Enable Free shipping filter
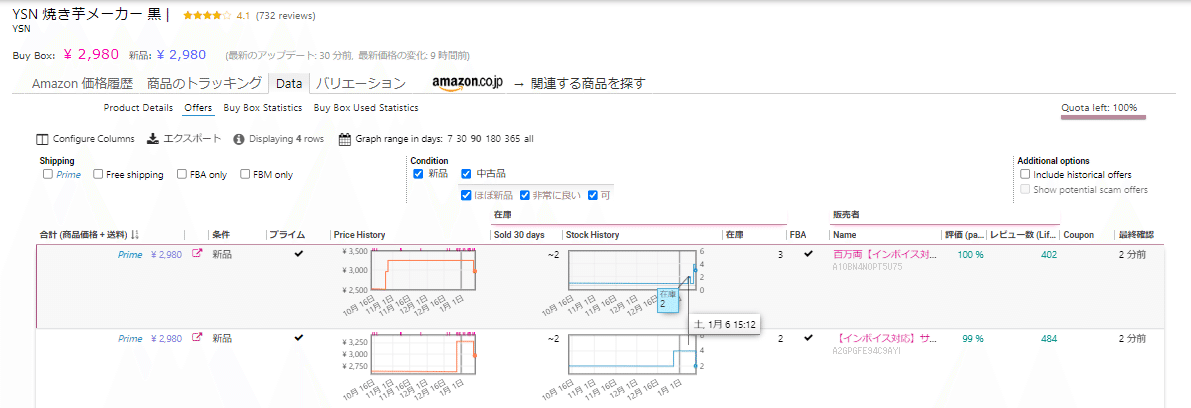1191x408 pixels. click(x=98, y=174)
